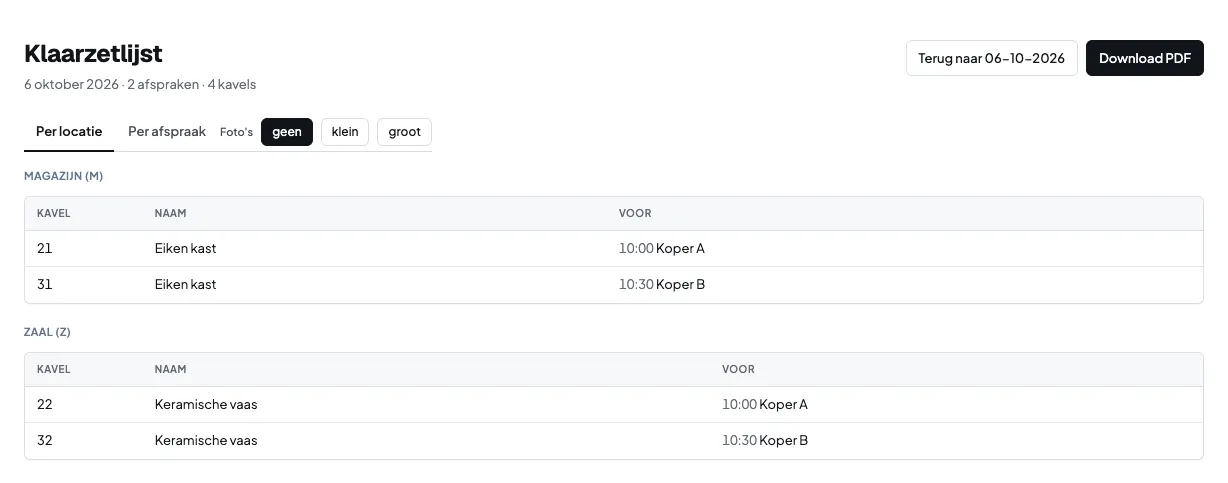
Task: Click Koper A in Zaal table
Action: click(783, 405)
